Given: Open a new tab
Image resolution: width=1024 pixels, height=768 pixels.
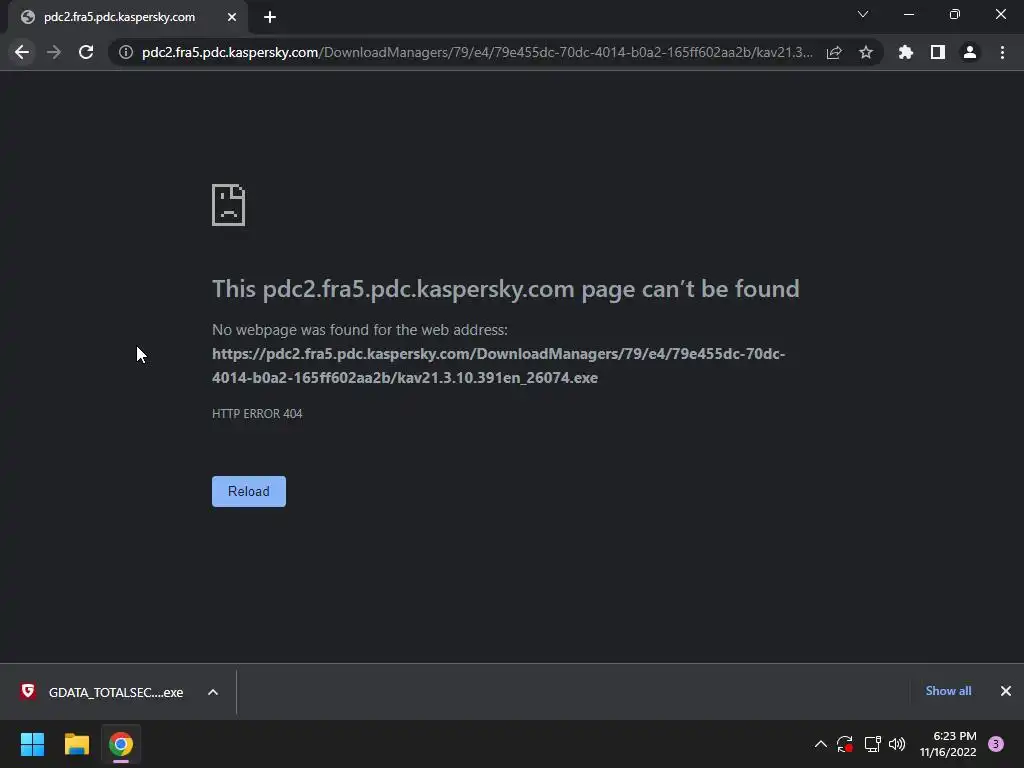Looking at the screenshot, I should (x=270, y=17).
